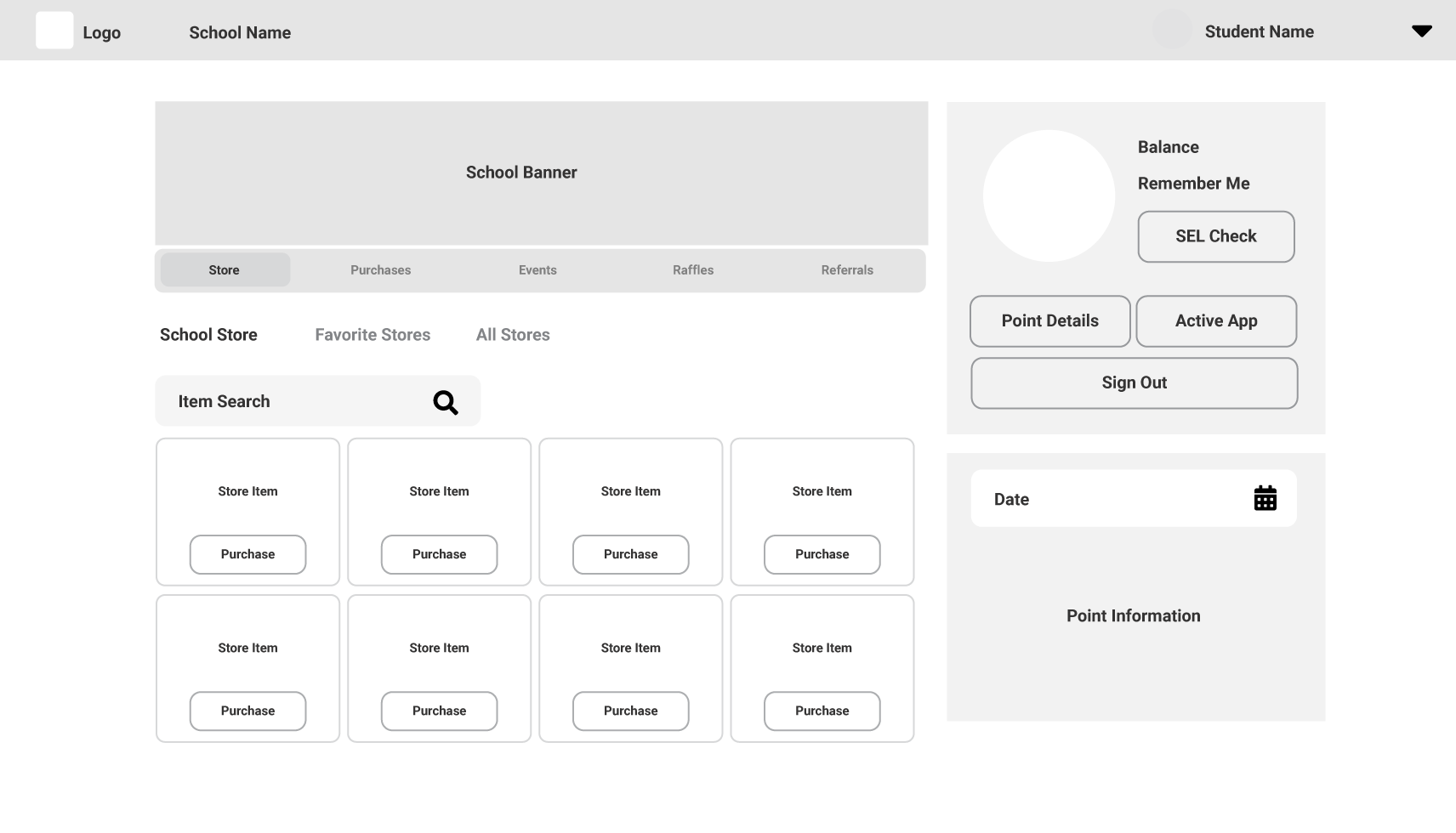Open the Student Name account dropdown arrow
The width and height of the screenshot is (1456, 833).
(1421, 30)
